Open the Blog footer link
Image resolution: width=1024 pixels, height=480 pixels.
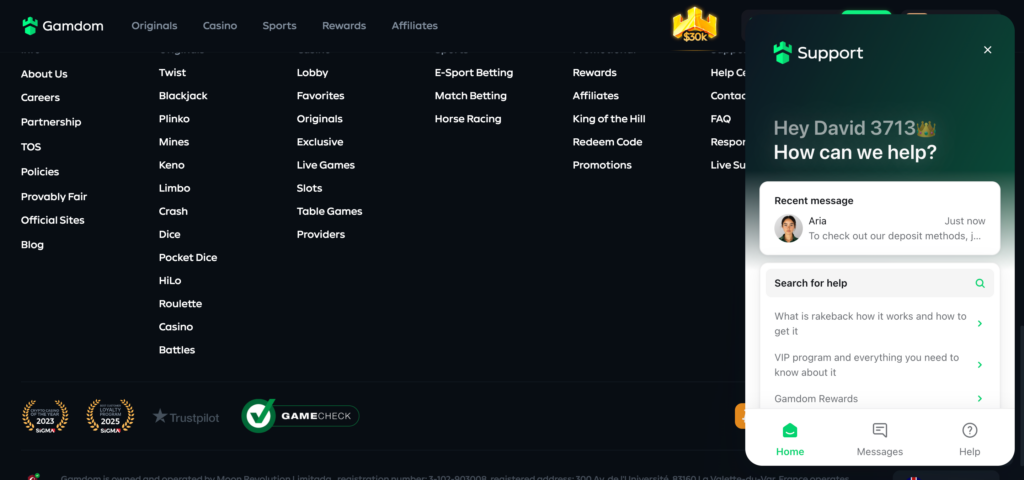point(32,245)
